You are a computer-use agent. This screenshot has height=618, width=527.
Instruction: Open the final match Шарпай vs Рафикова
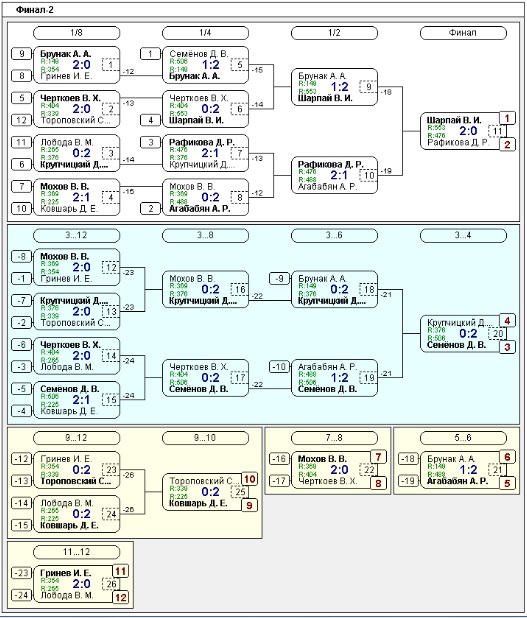(x=459, y=131)
